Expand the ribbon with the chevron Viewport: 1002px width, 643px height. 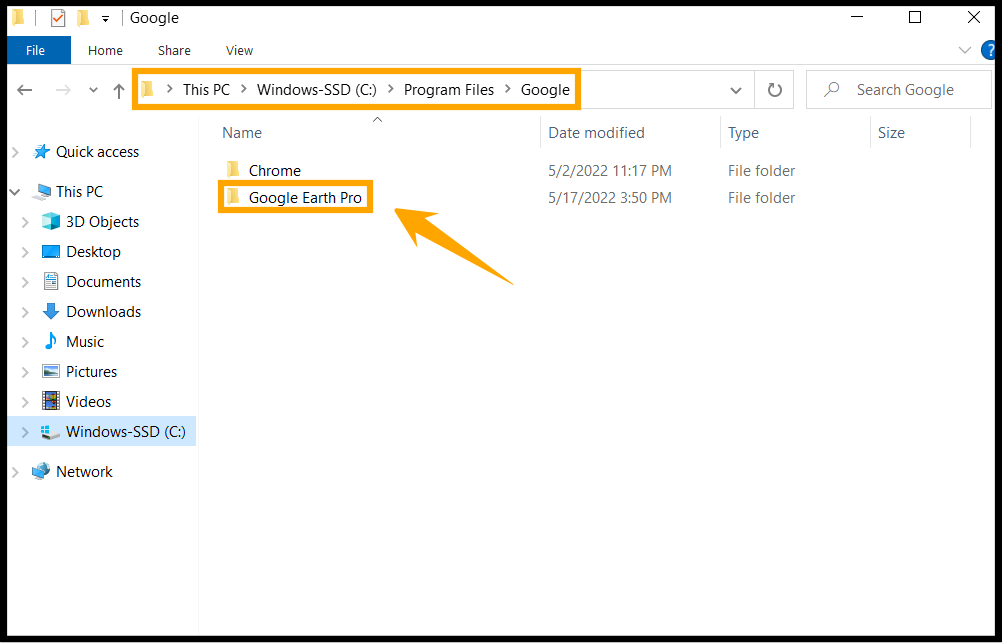click(x=965, y=50)
